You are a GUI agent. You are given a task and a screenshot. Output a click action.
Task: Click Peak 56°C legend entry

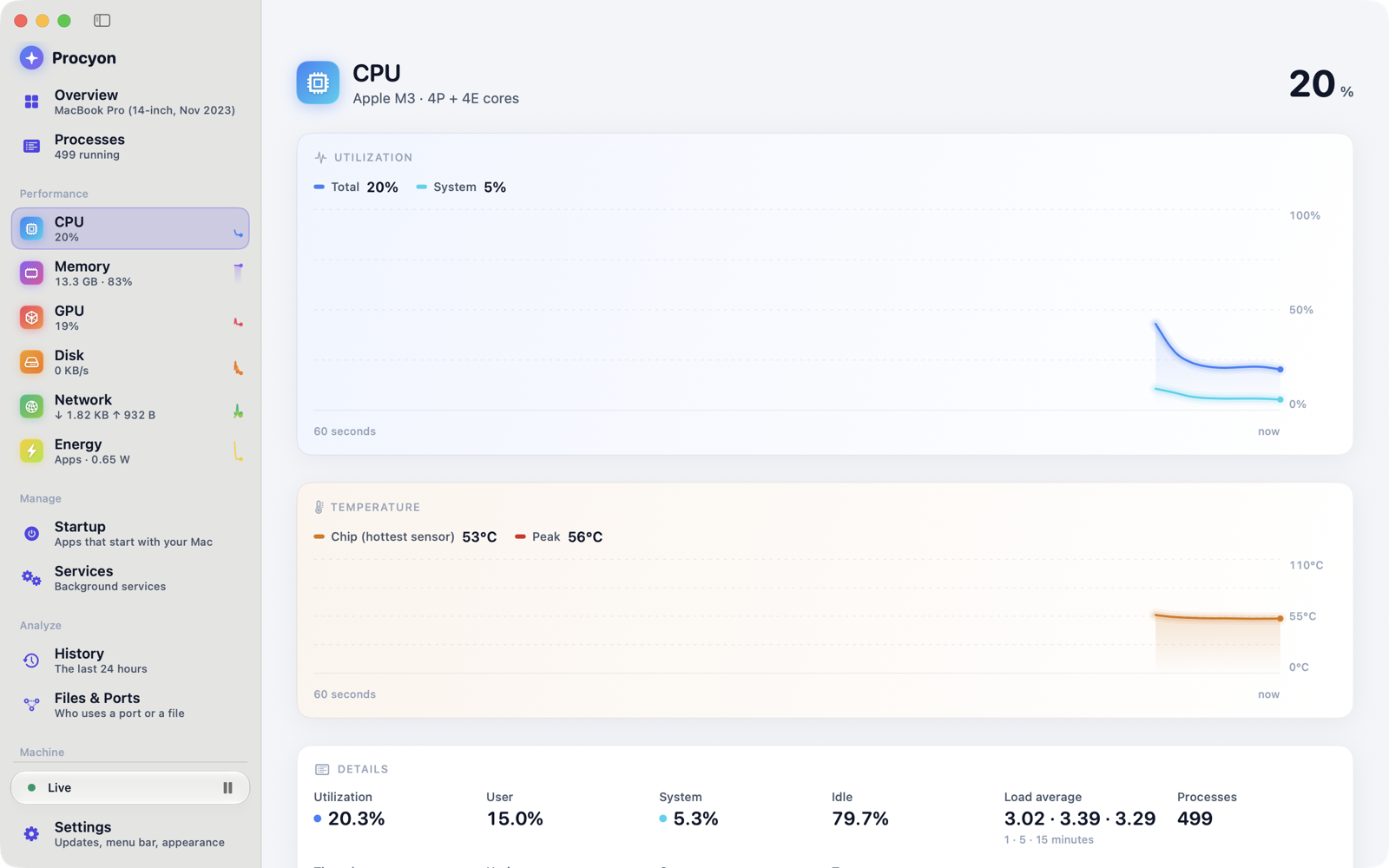click(x=559, y=536)
